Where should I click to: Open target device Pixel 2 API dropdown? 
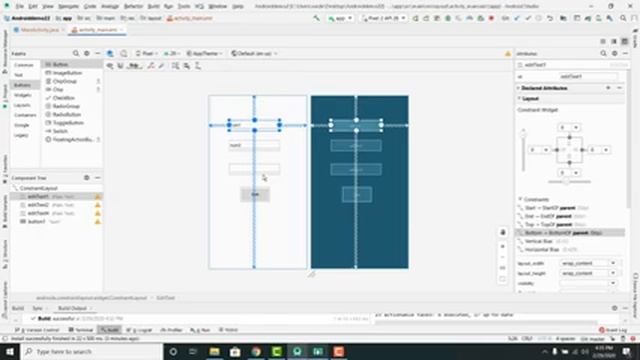384,18
